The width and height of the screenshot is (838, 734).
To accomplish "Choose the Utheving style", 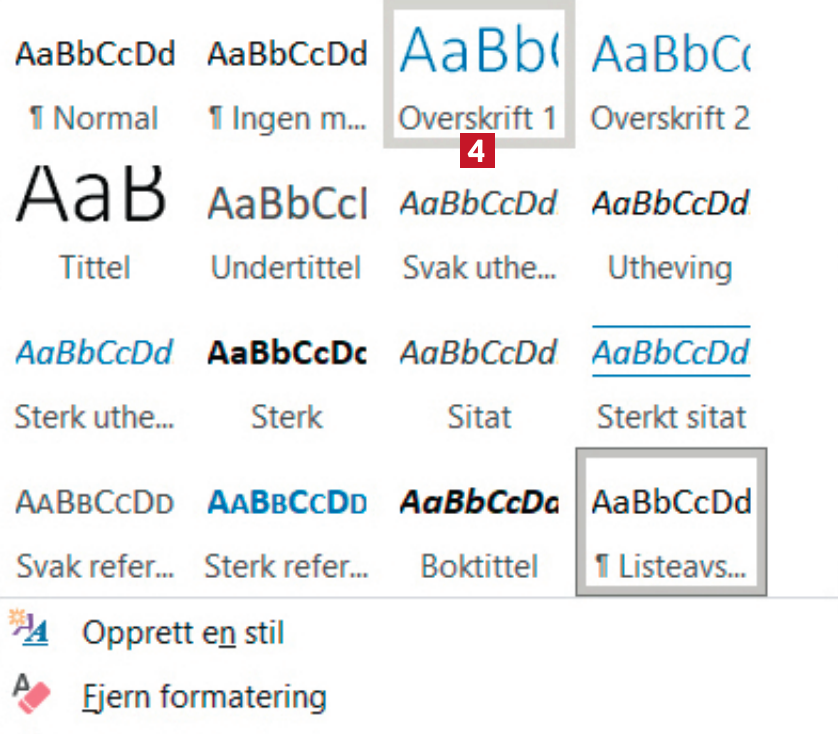I will click(x=671, y=225).
